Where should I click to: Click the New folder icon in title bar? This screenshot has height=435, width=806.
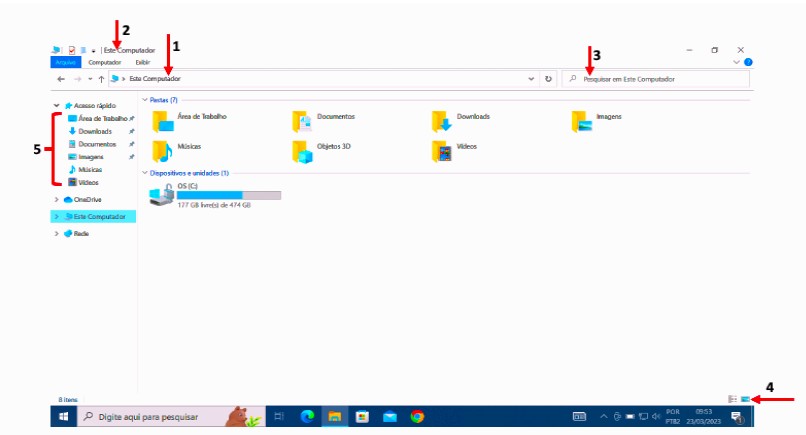pyautogui.click(x=83, y=50)
